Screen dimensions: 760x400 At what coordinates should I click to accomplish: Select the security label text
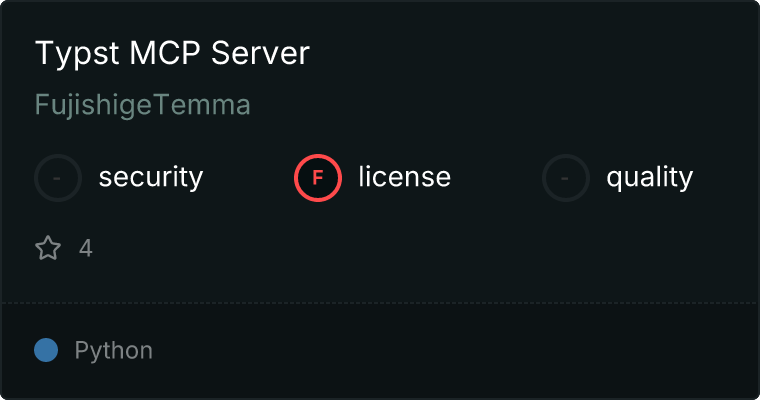[151, 178]
